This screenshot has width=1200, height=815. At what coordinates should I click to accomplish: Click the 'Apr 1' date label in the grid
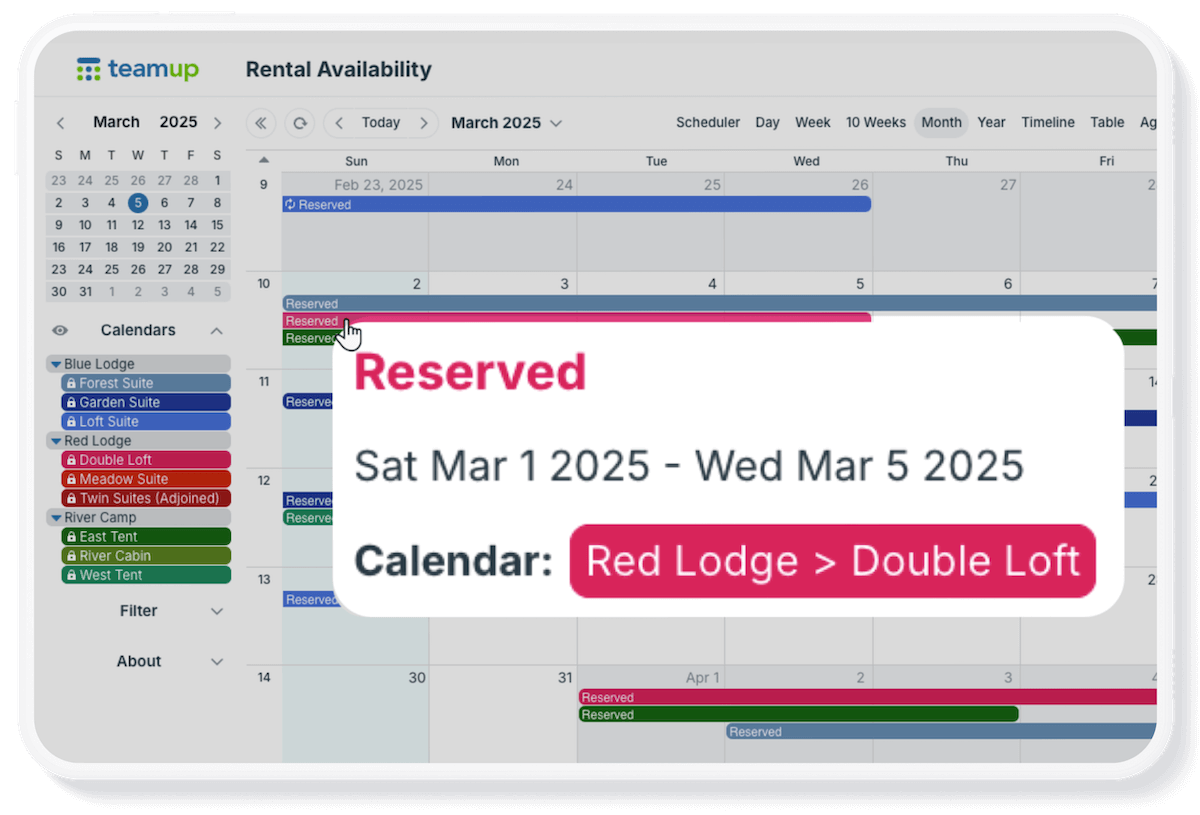[702, 678]
